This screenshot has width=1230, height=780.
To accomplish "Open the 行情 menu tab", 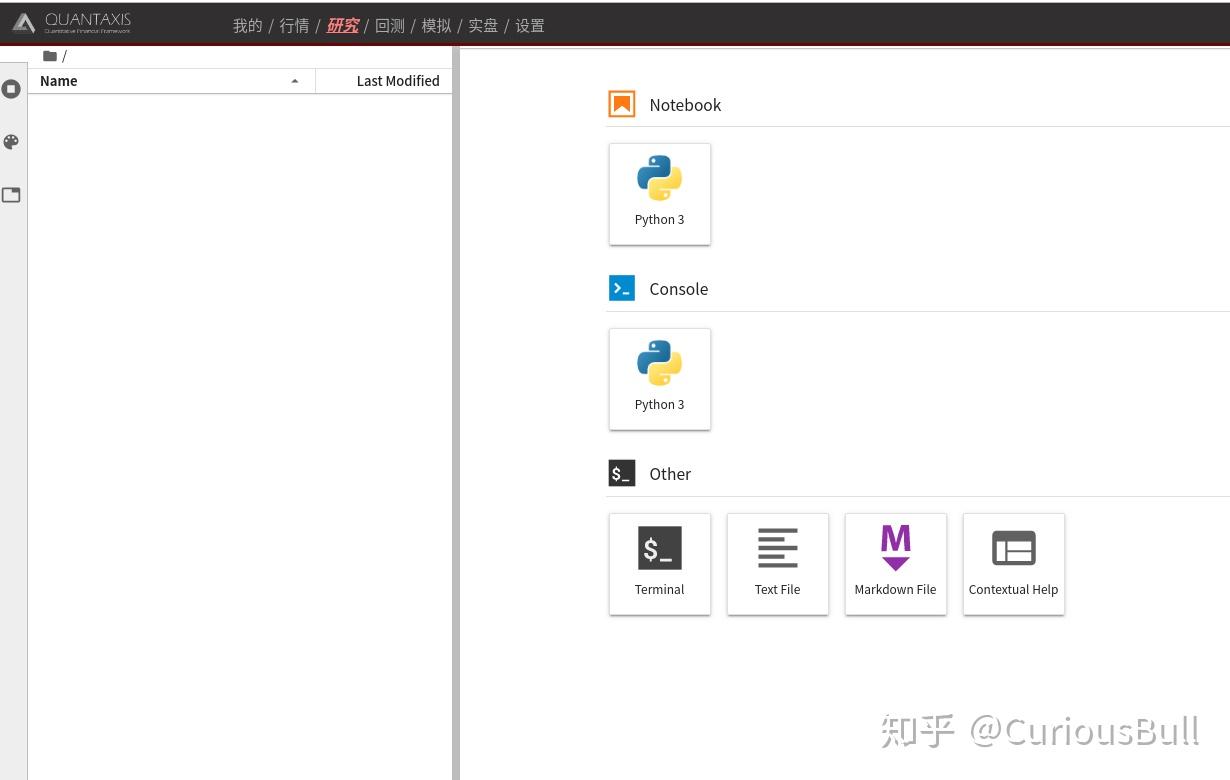I will point(294,26).
